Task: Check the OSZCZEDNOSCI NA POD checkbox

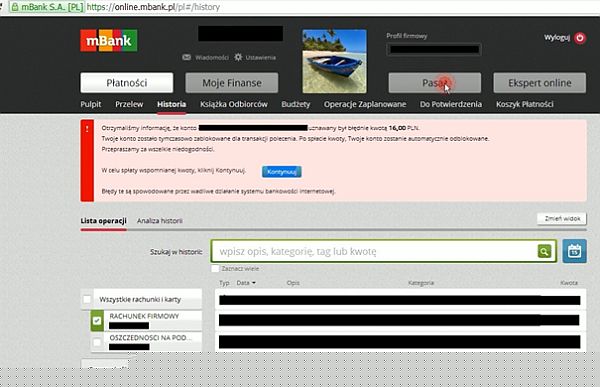Action: [97, 342]
